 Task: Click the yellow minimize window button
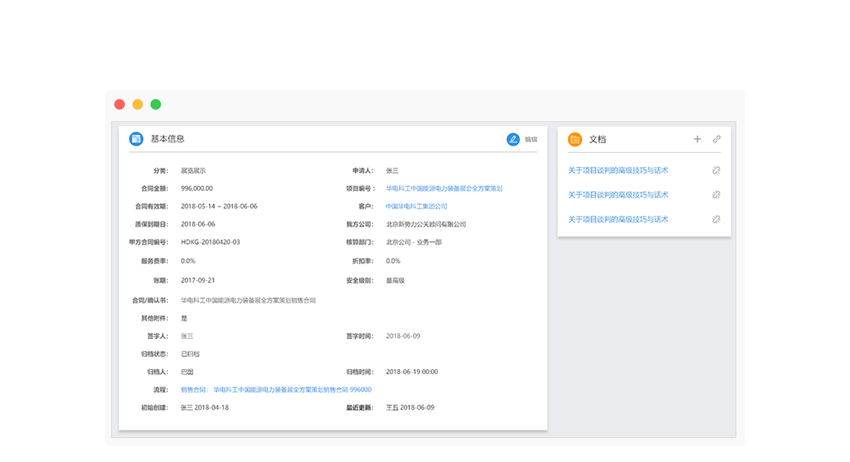[138, 104]
